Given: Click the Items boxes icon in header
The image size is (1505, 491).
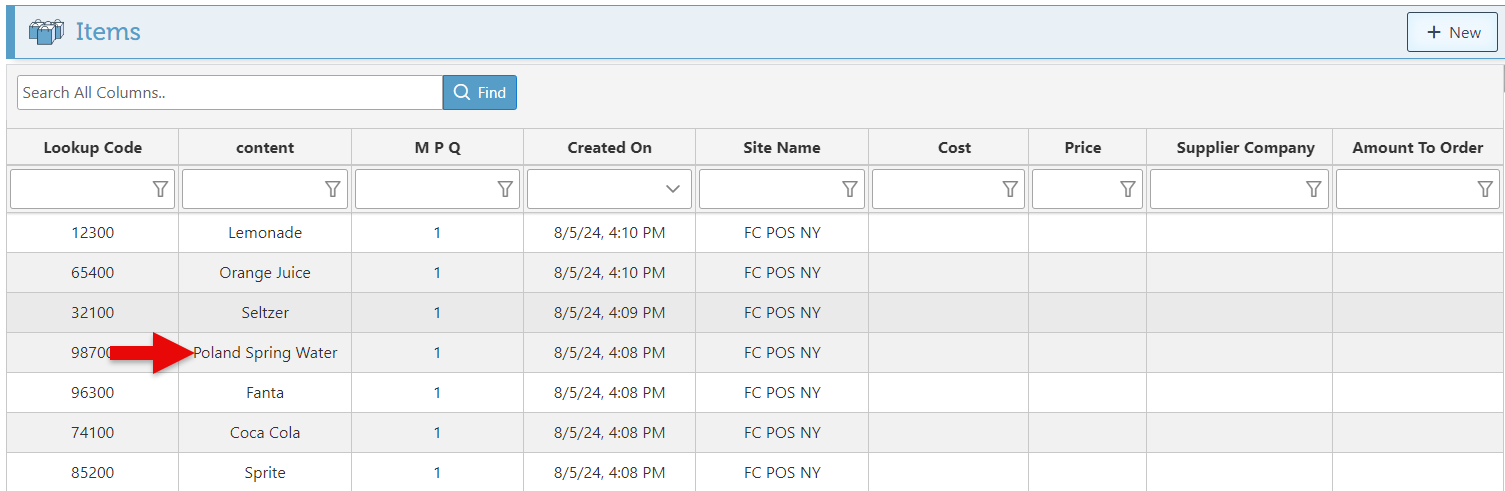Looking at the screenshot, I should click(x=46, y=32).
